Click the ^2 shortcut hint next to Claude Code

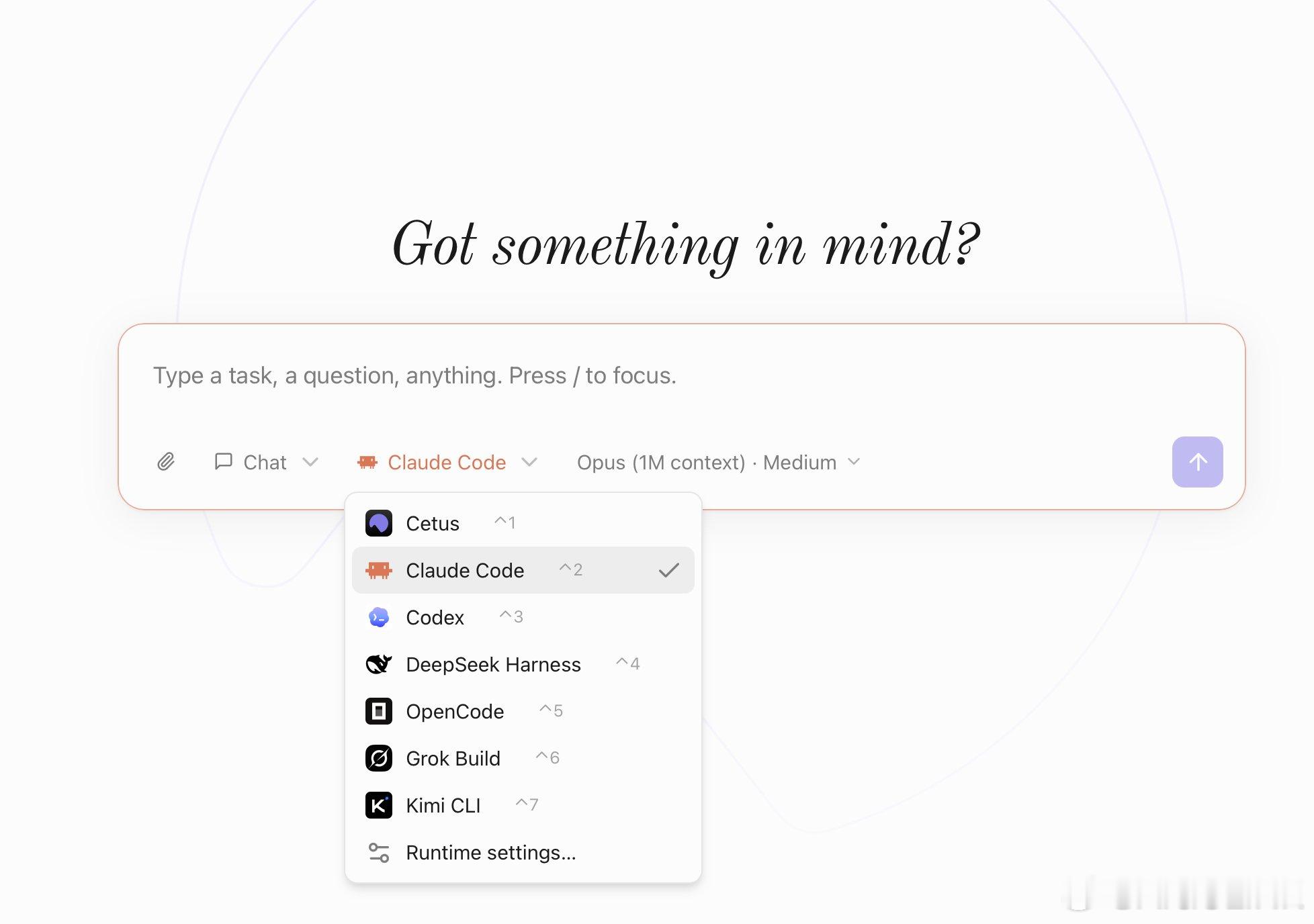point(571,569)
